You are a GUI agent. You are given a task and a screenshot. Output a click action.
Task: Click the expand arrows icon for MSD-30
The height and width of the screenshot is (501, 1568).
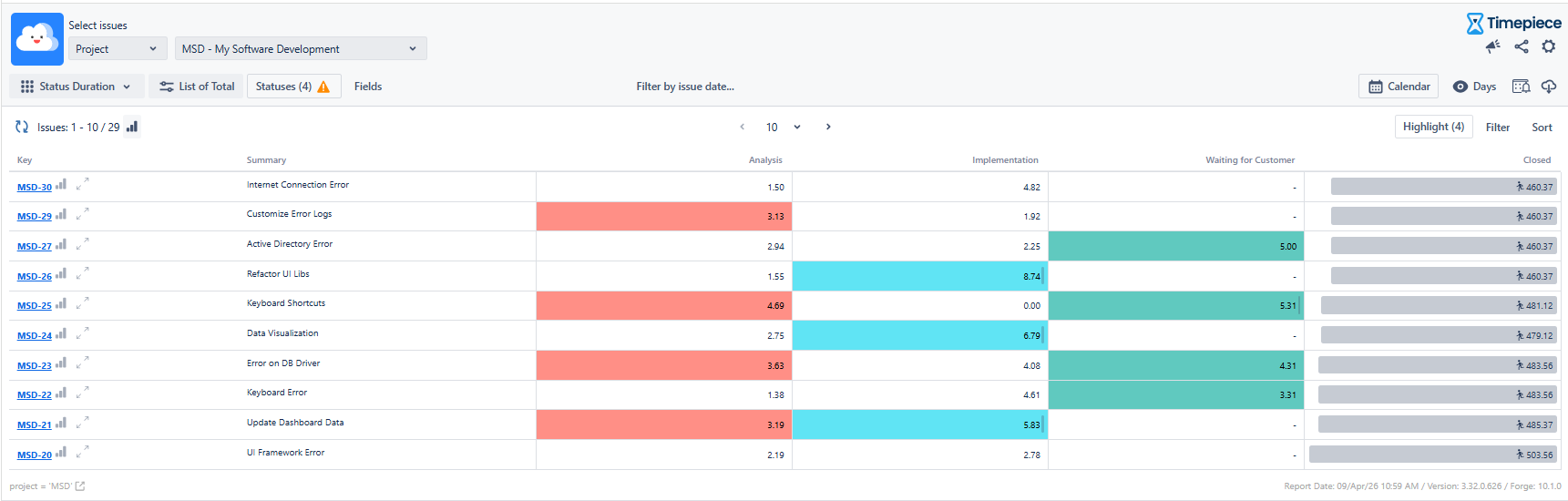[82, 185]
